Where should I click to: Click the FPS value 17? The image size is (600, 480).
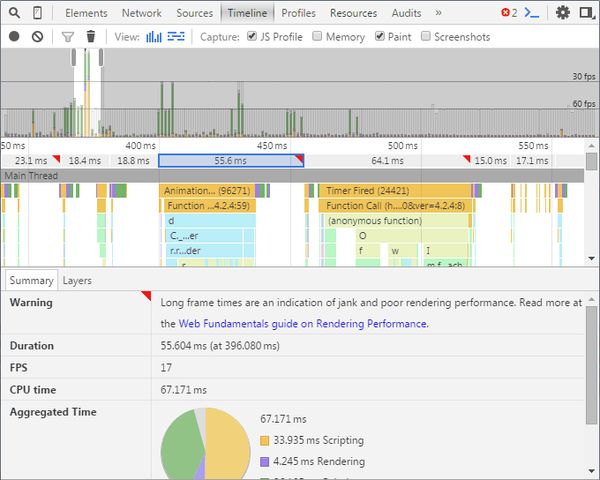(166, 368)
